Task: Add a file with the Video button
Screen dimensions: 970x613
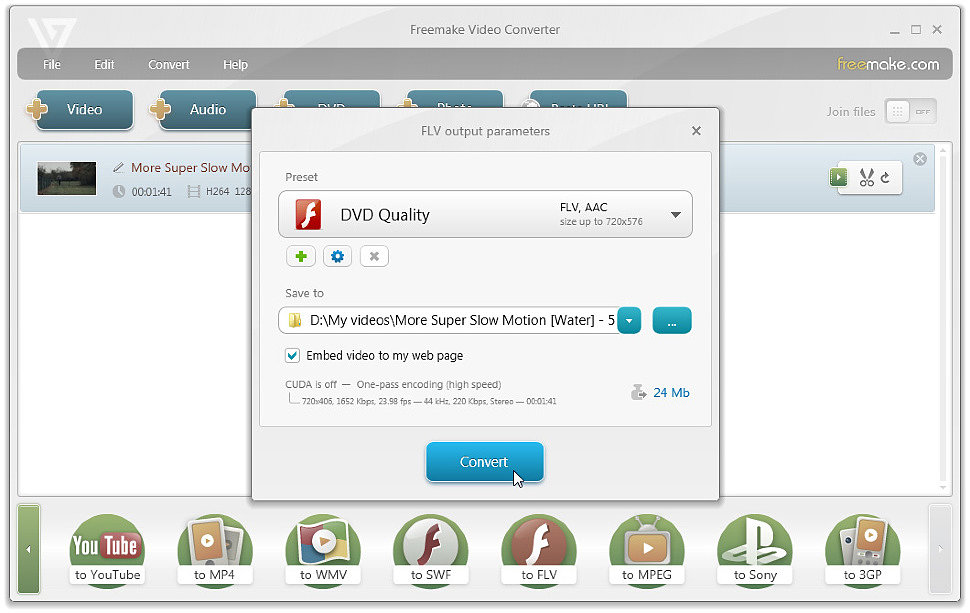Action: [x=84, y=109]
